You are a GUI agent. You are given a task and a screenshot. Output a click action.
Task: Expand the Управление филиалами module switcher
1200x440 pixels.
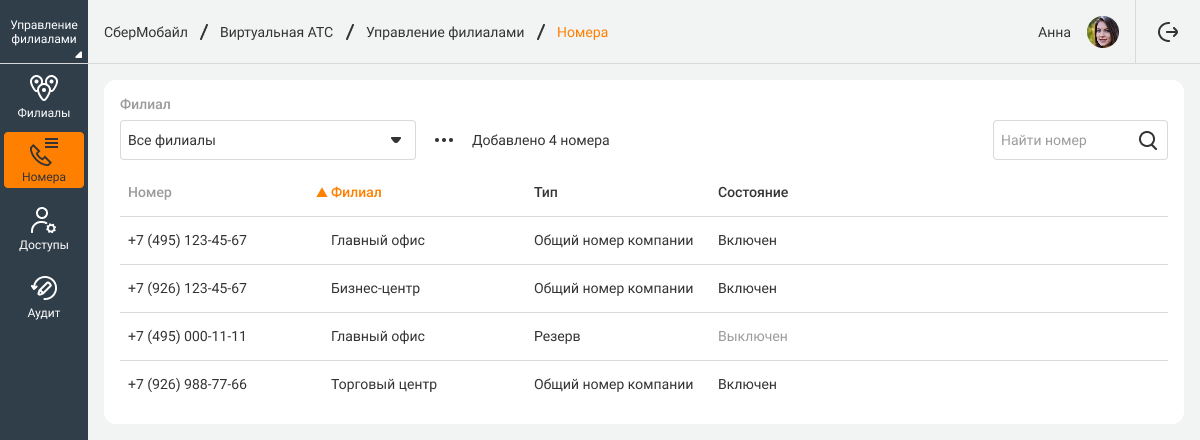tap(44, 32)
